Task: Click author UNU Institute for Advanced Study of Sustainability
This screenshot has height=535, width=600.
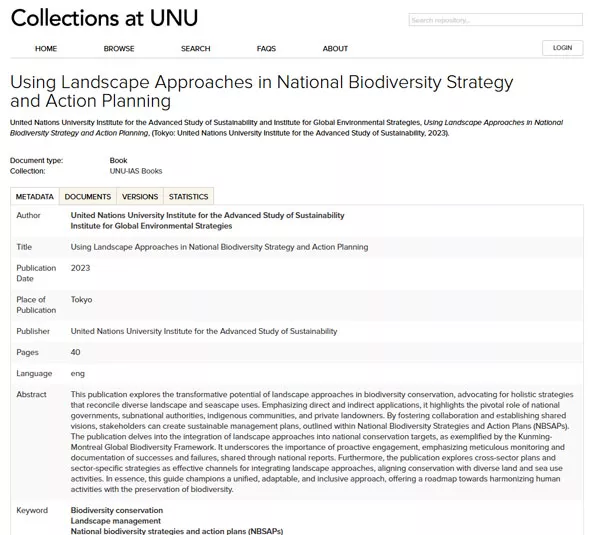Action: [x=207, y=215]
